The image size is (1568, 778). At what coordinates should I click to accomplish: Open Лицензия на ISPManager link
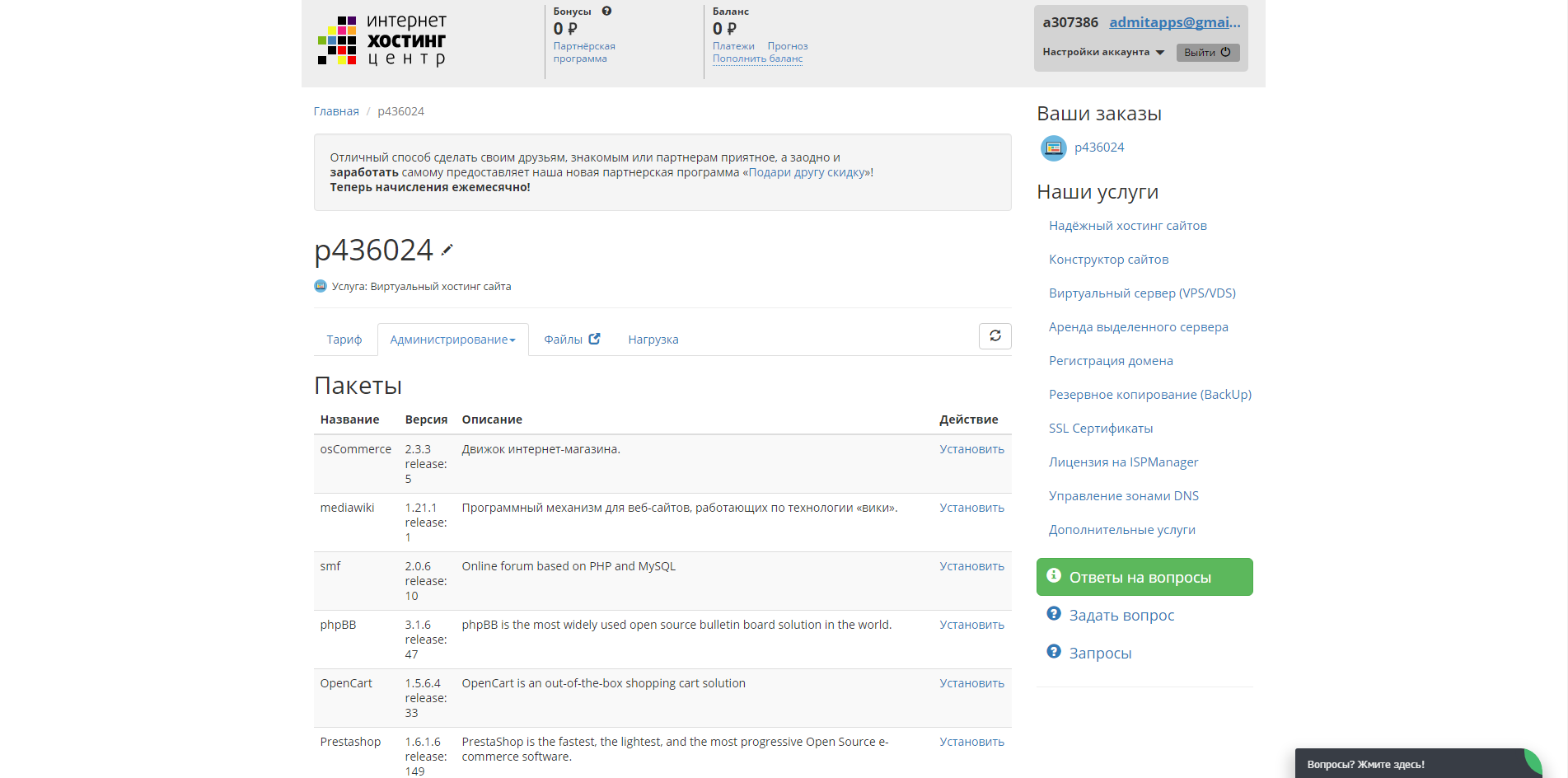click(x=1124, y=462)
